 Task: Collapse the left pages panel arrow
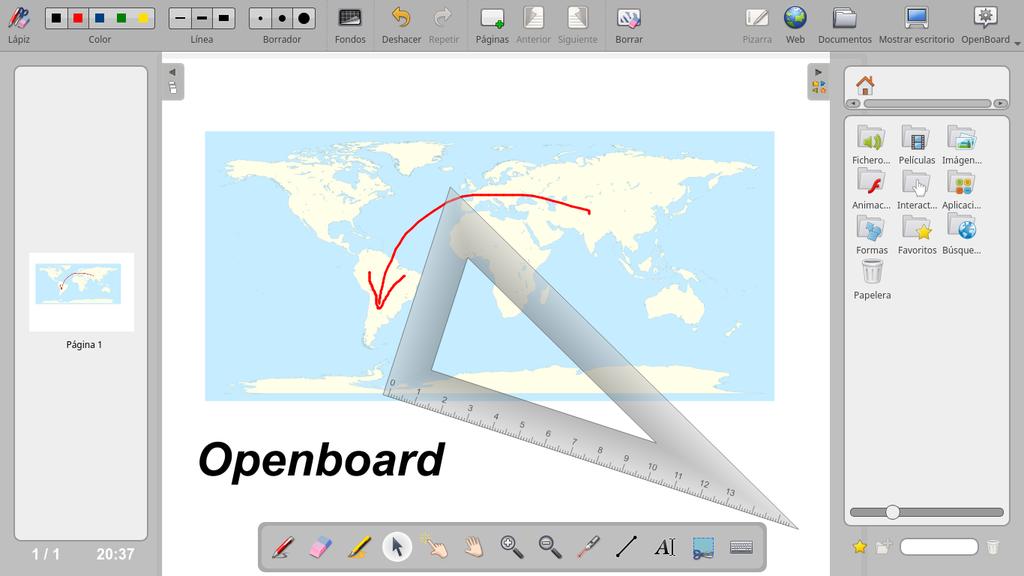click(172, 72)
